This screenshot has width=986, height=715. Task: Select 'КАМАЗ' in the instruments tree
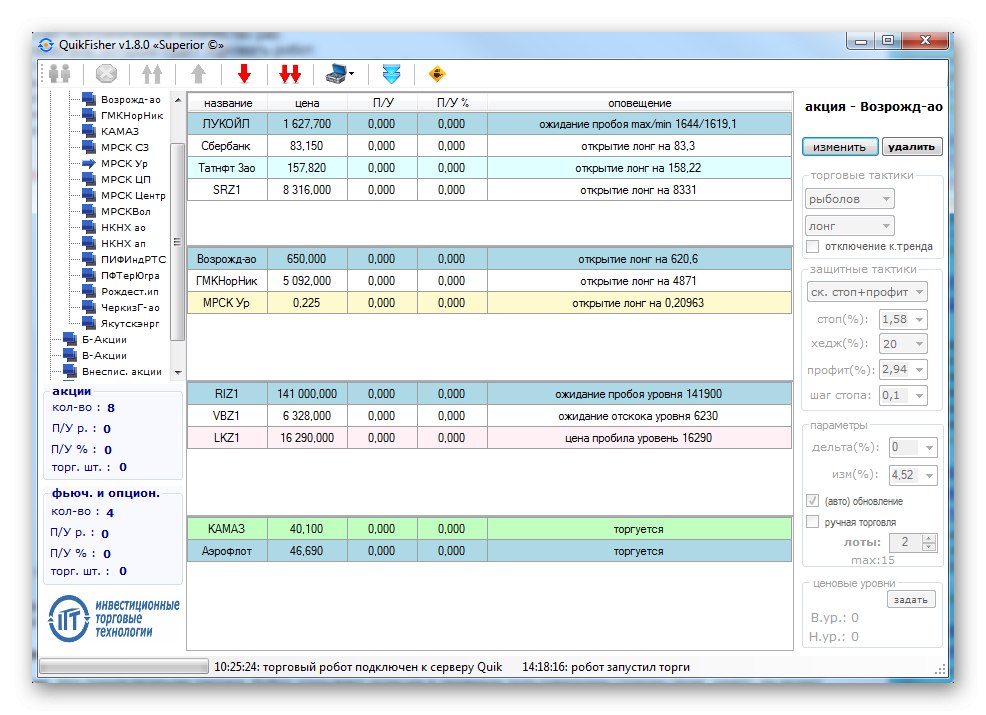(120, 131)
